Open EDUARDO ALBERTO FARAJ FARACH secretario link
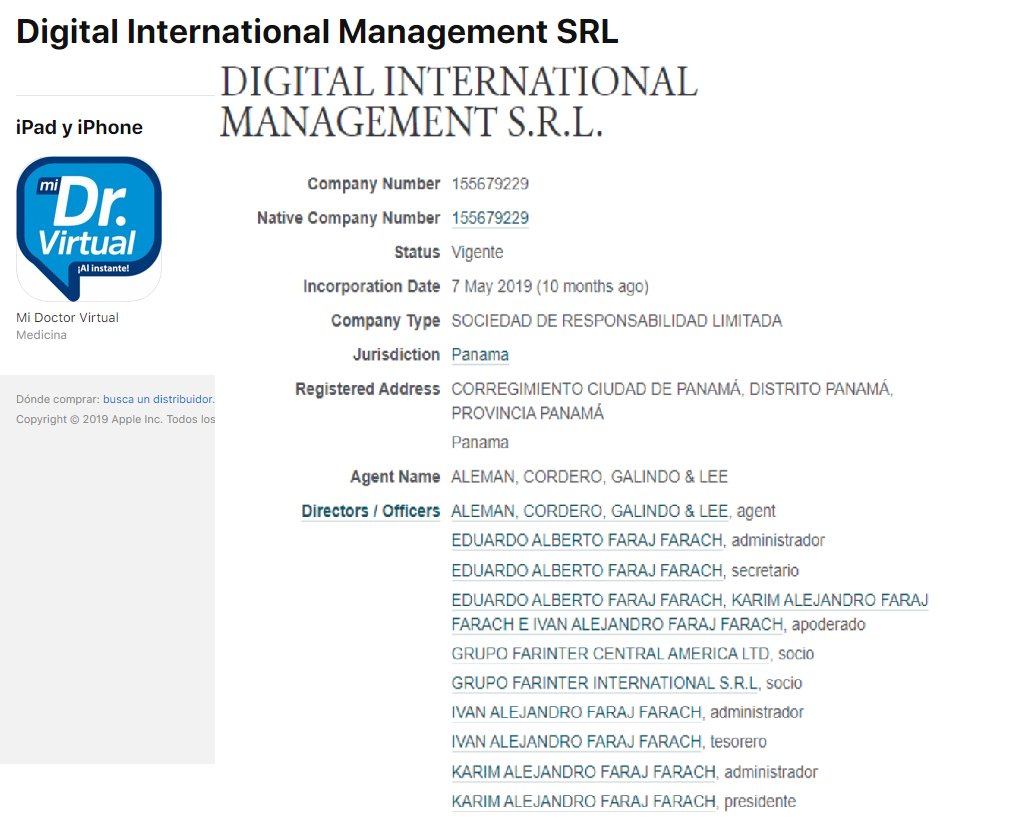 pyautogui.click(x=587, y=571)
